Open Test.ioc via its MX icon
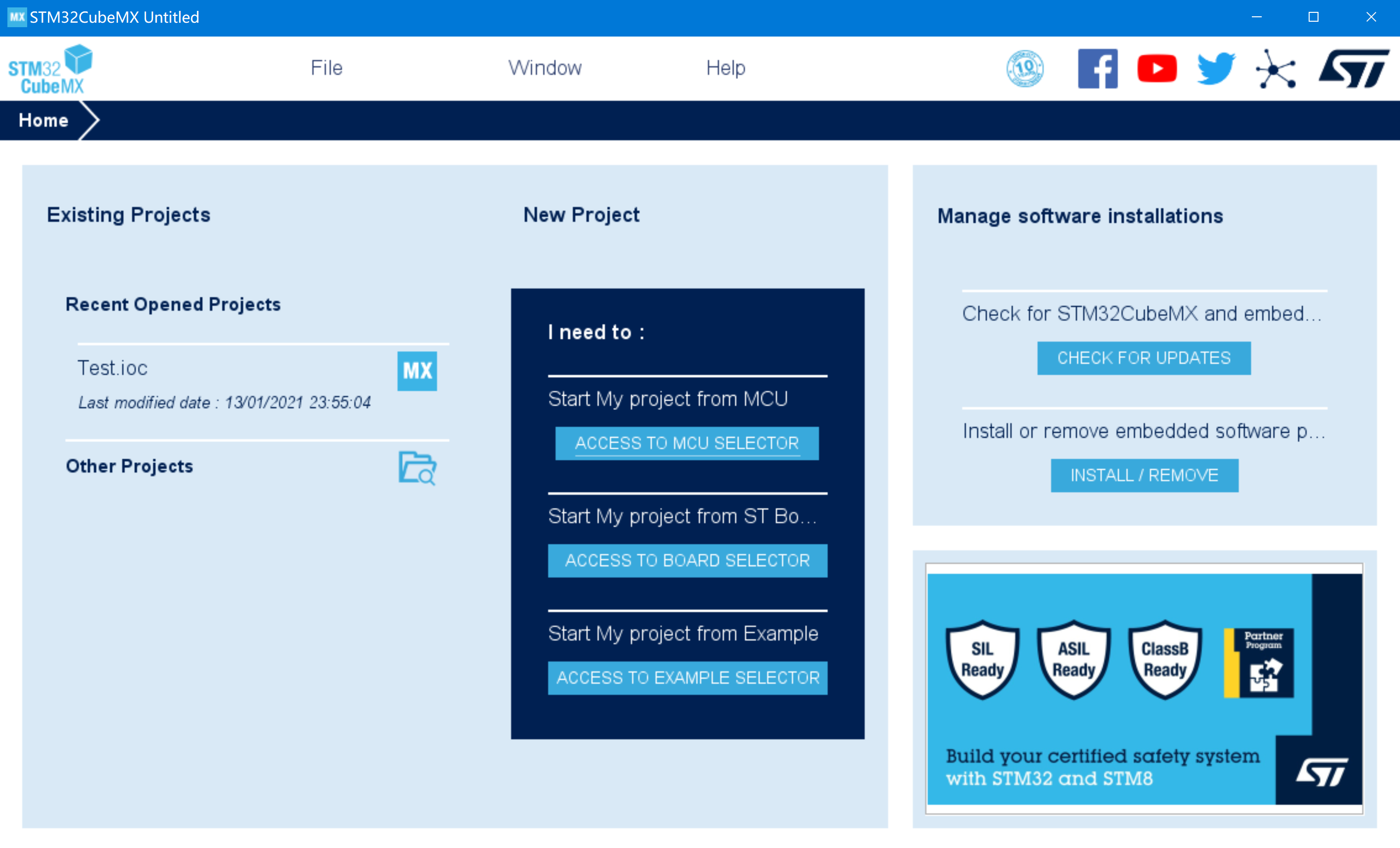The height and width of the screenshot is (848, 1400). point(416,370)
